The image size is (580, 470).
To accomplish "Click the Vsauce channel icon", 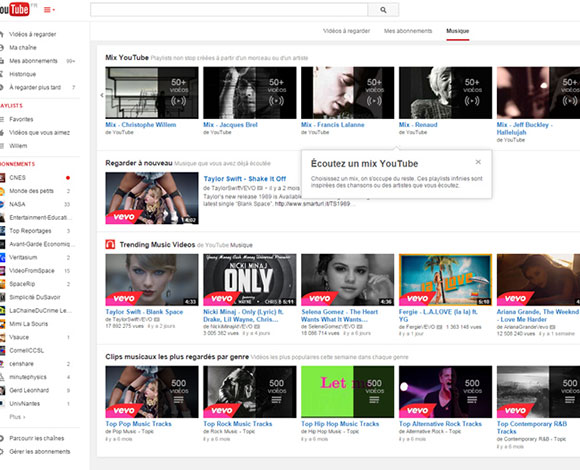I will [2, 337].
